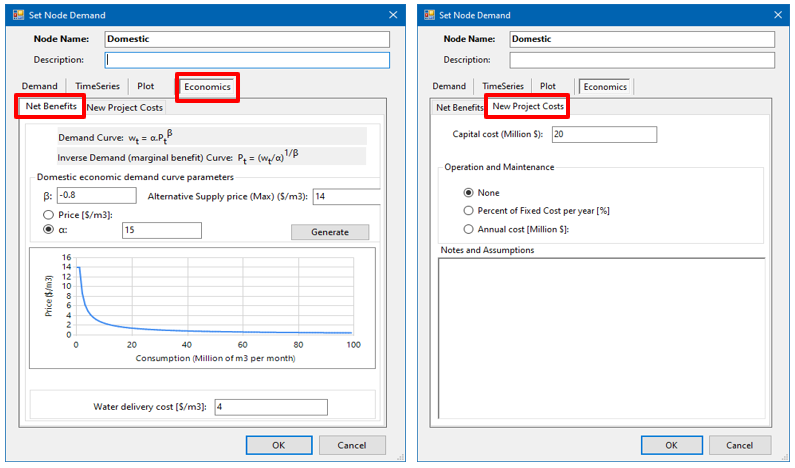795x468 pixels.
Task: Click inside the Notes and Assumptions text area
Action: pos(601,340)
